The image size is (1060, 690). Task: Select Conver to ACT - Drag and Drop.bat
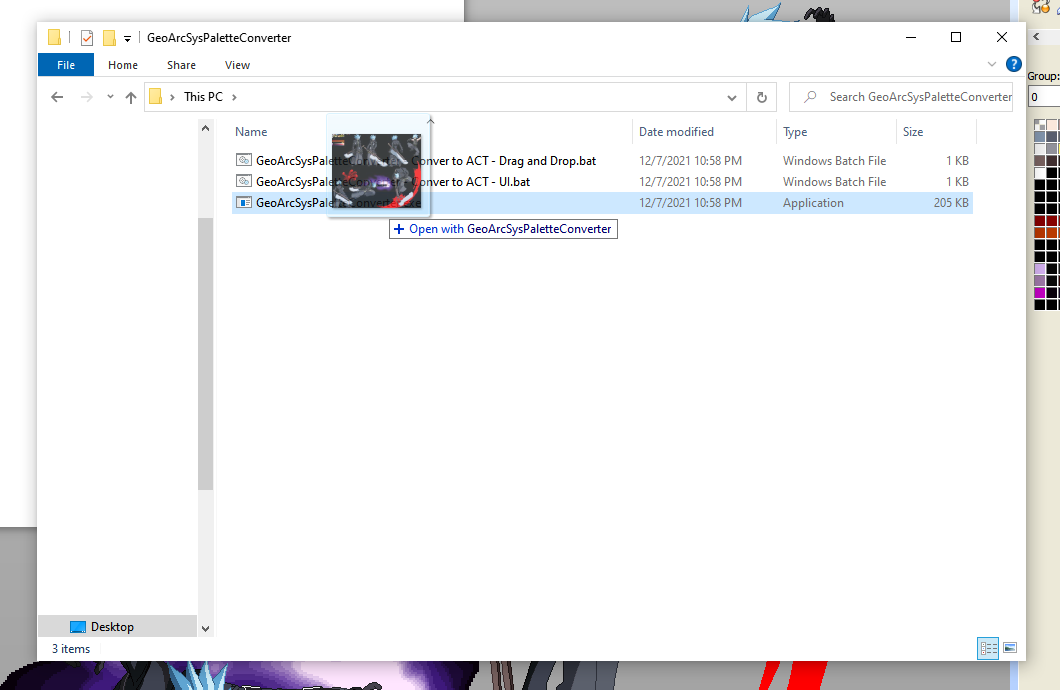click(602, 161)
